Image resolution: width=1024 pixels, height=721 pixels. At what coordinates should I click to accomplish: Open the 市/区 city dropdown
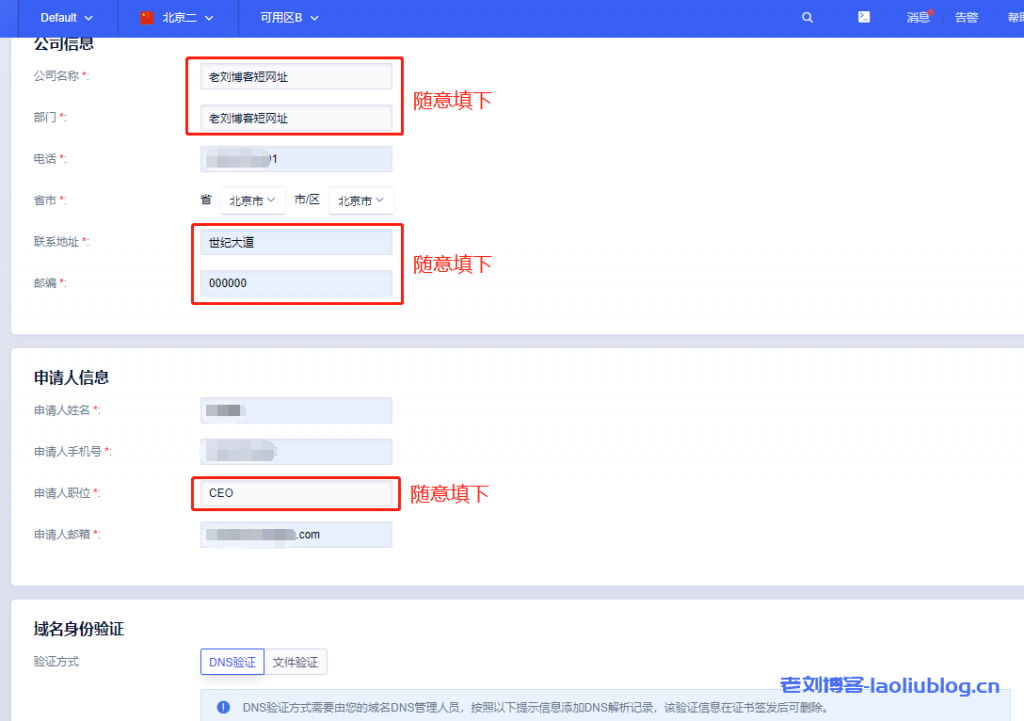point(360,201)
